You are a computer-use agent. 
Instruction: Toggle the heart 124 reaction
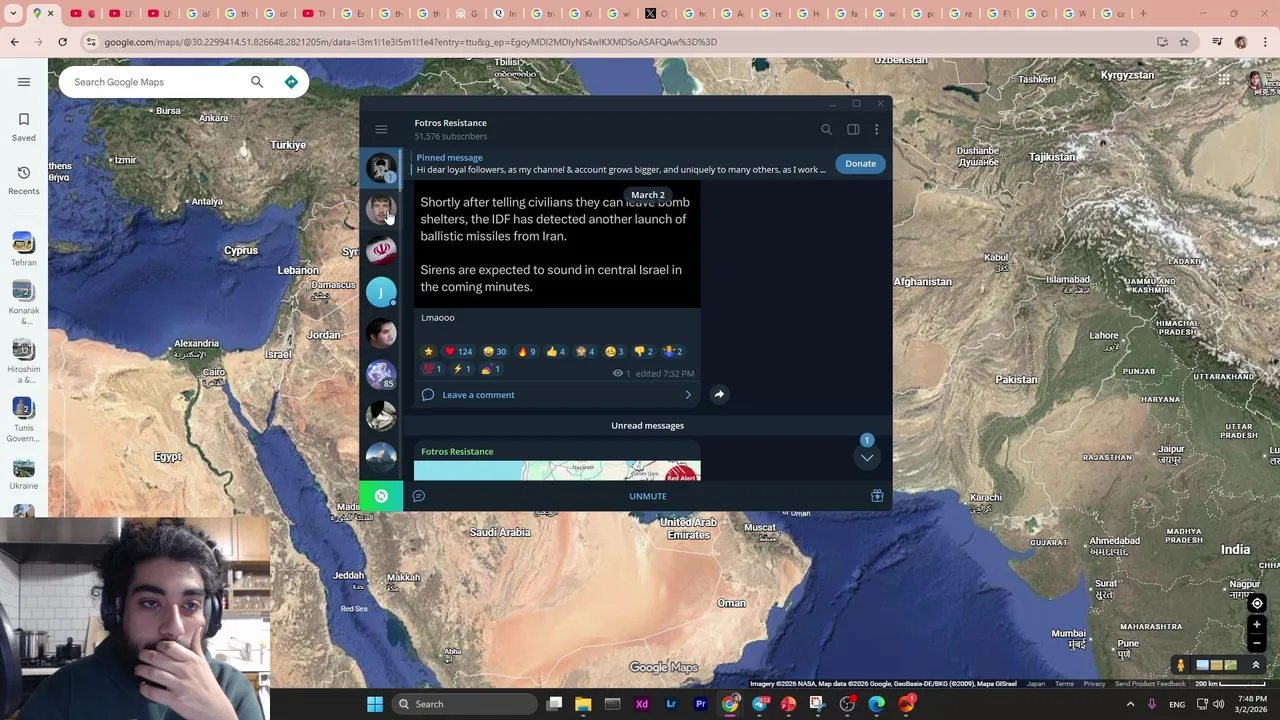coord(458,352)
